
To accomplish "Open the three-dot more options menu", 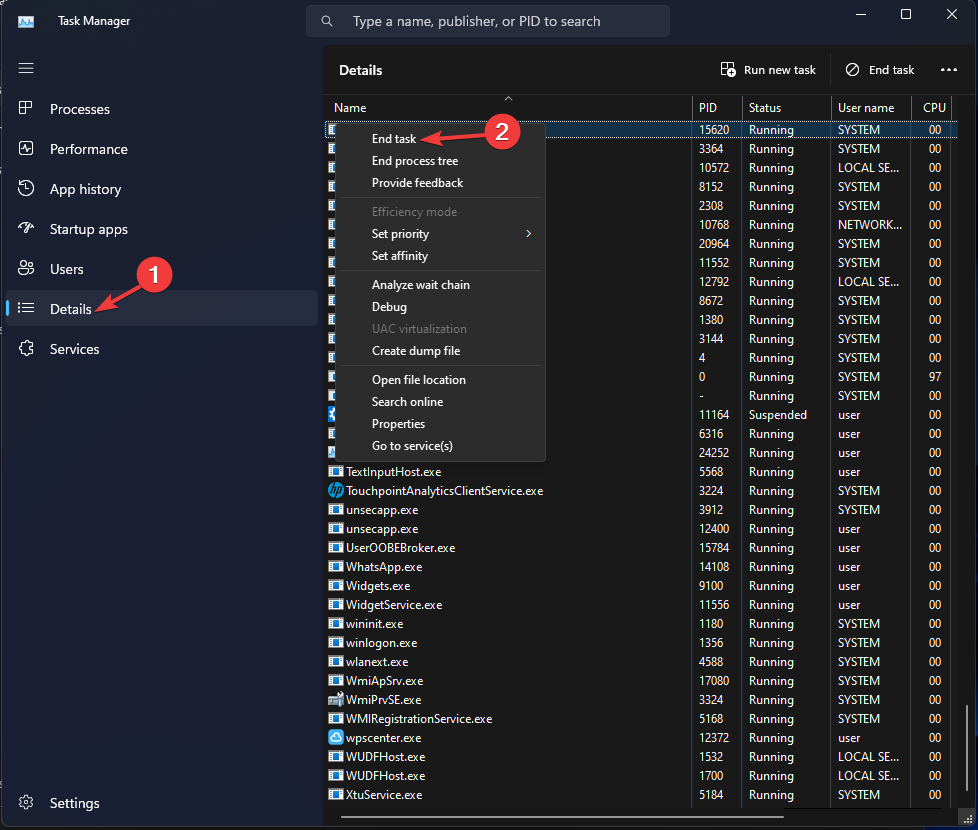I will (x=949, y=69).
